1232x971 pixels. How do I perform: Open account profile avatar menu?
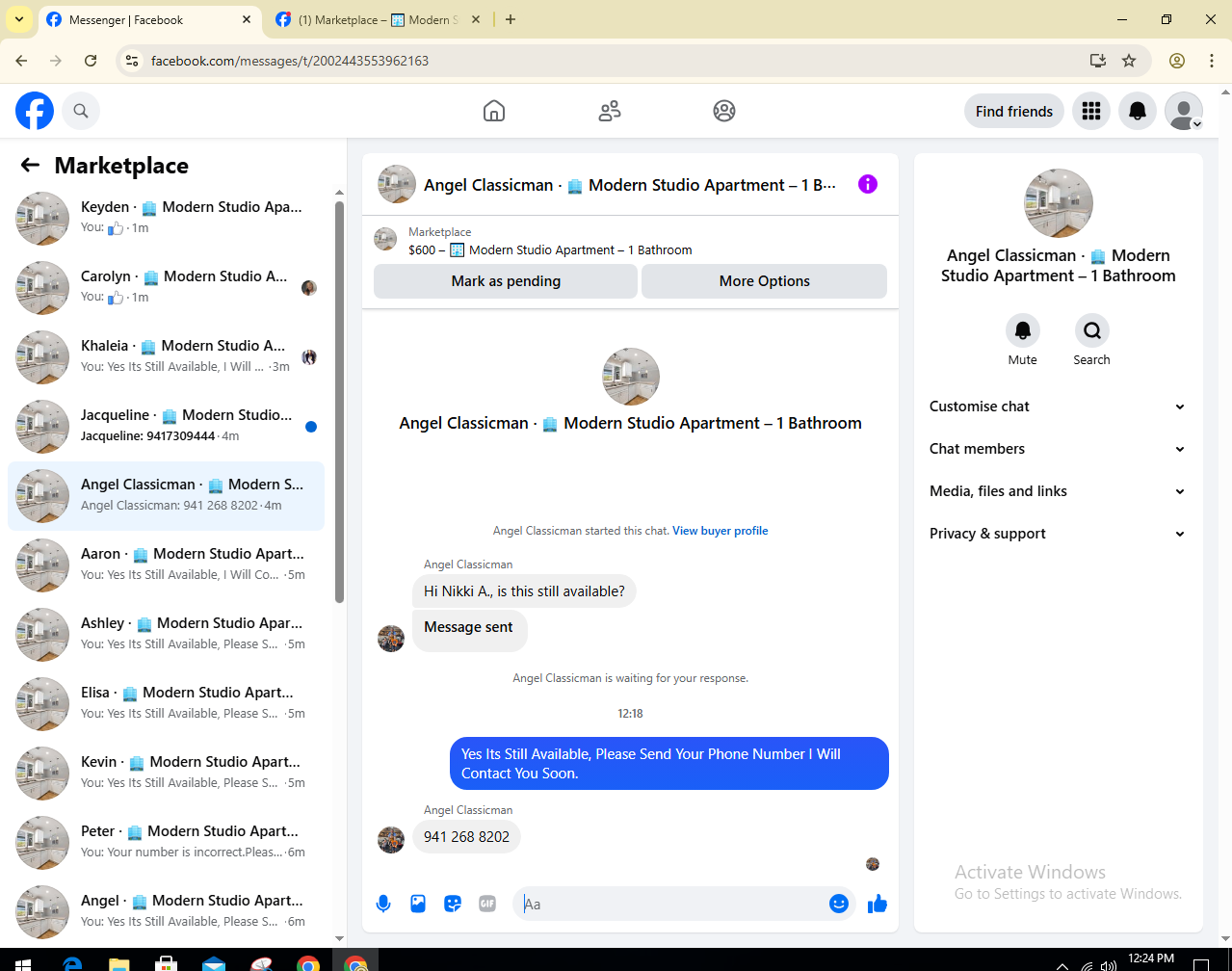[x=1184, y=111]
